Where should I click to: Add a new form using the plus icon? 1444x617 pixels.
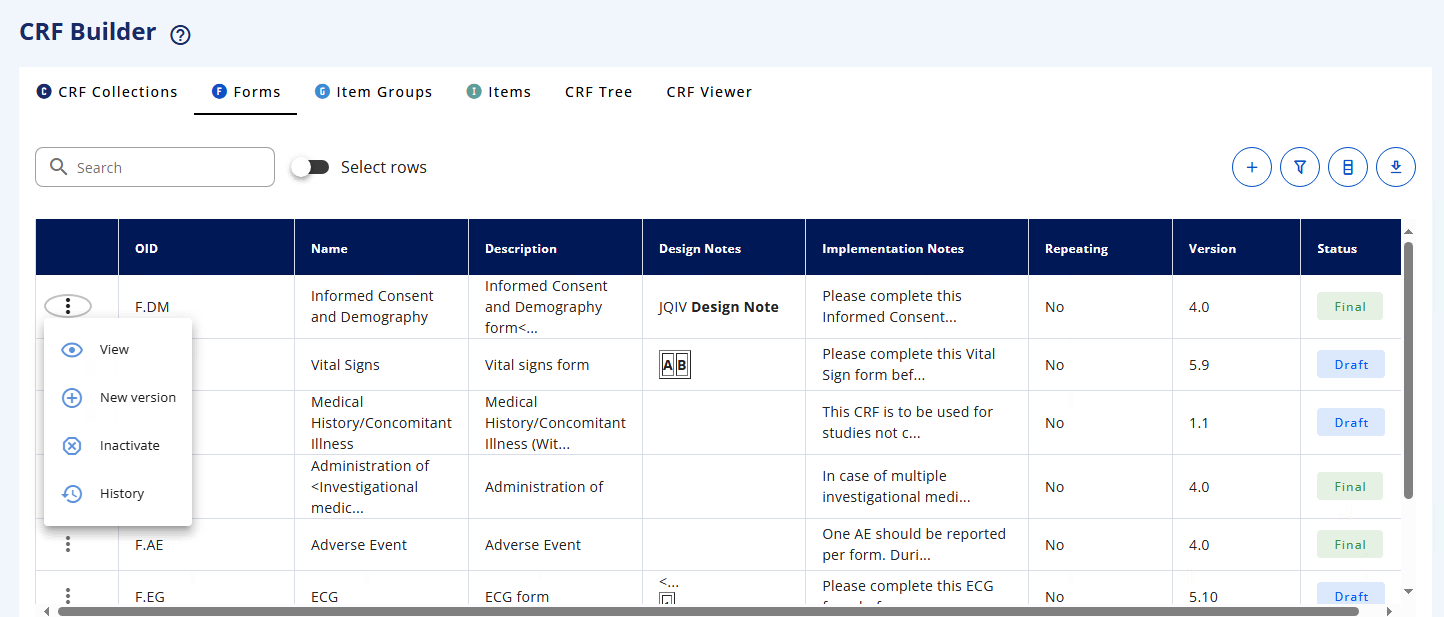[x=1252, y=167]
